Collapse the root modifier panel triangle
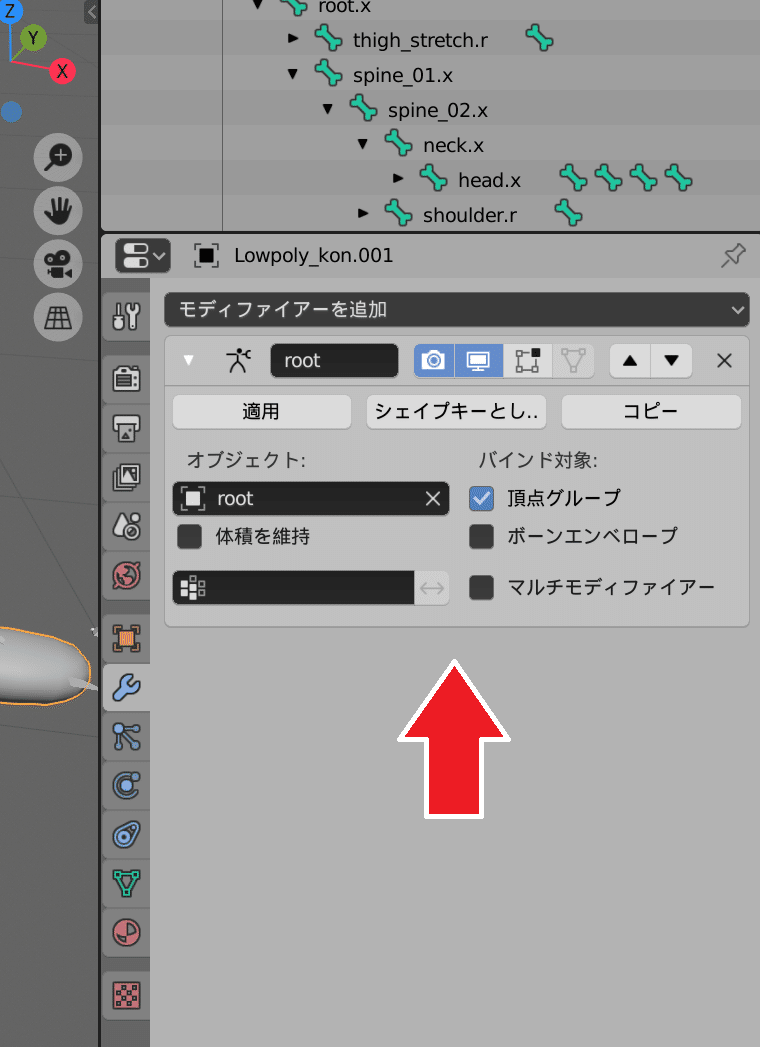Screen dimensions: 760x1047 click(x=189, y=361)
